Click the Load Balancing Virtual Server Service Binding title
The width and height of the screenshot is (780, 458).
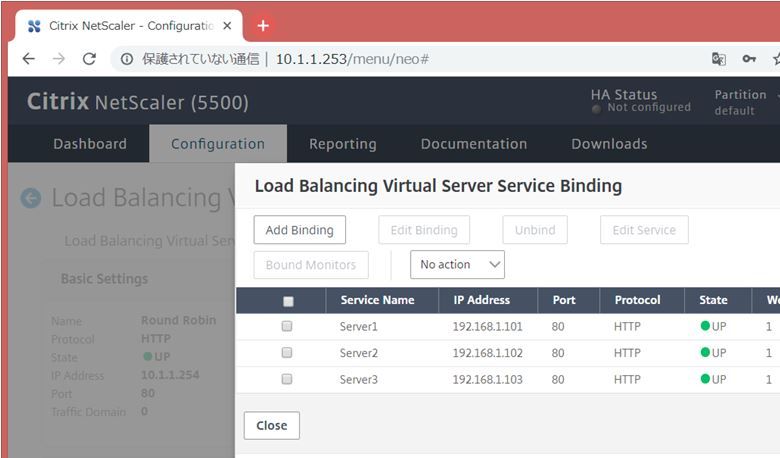pos(438,186)
